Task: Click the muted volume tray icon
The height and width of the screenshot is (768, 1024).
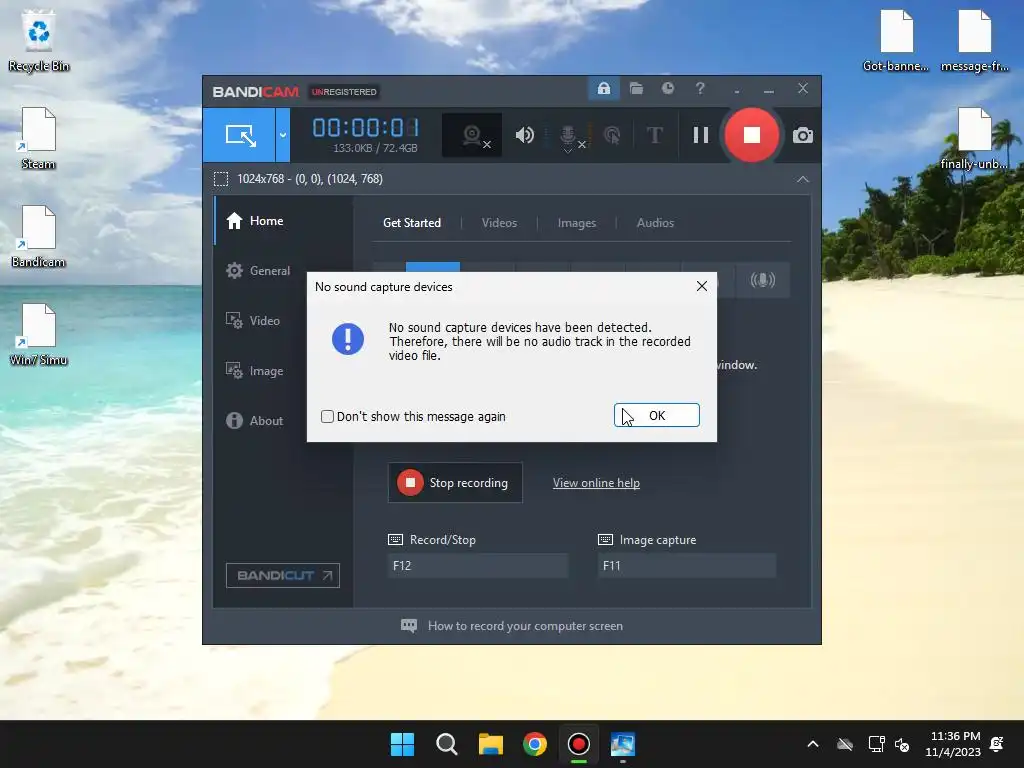Action: [x=902, y=744]
